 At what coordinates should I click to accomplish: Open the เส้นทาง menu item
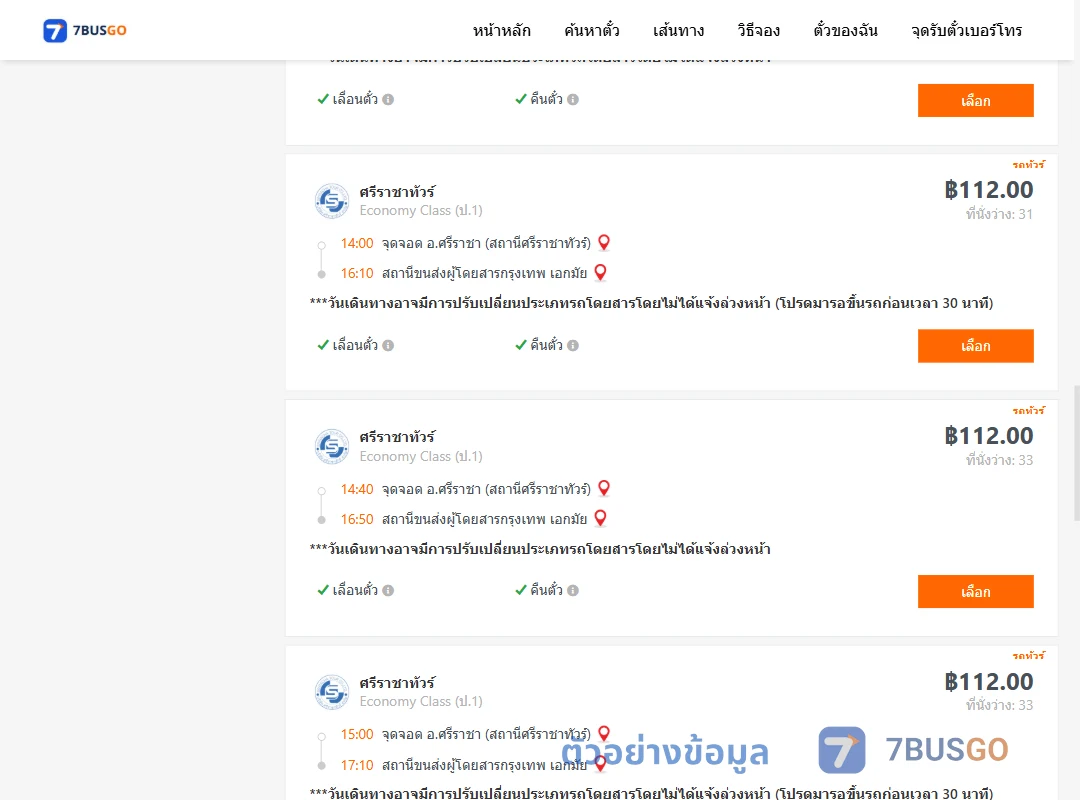click(678, 30)
